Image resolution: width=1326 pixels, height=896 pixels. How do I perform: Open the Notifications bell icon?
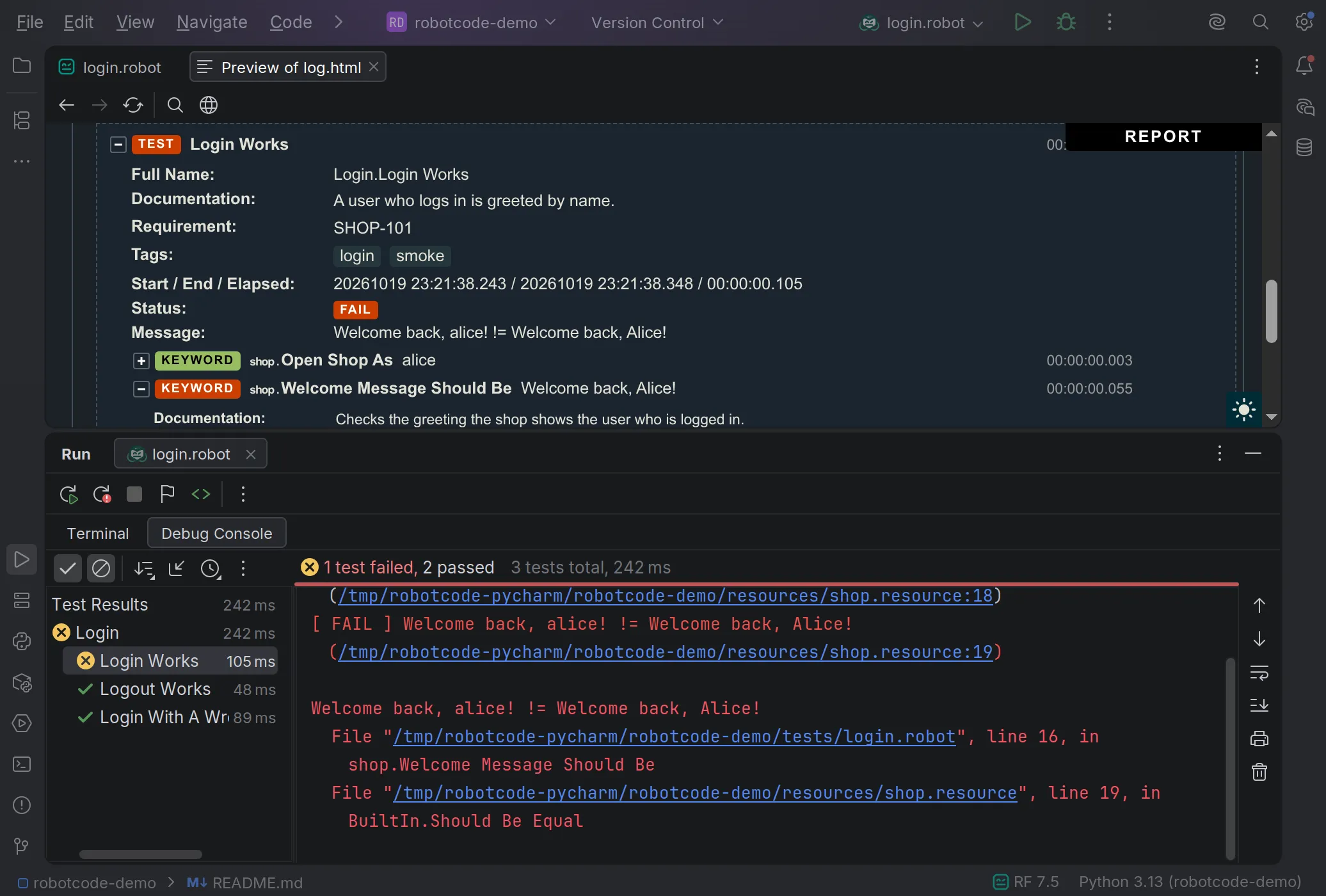click(x=1304, y=65)
